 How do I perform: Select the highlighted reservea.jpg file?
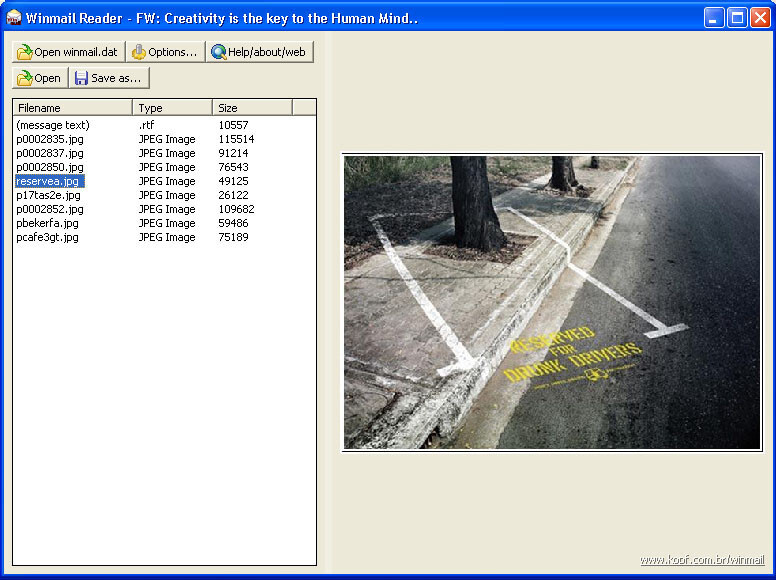pyautogui.click(x=49, y=181)
